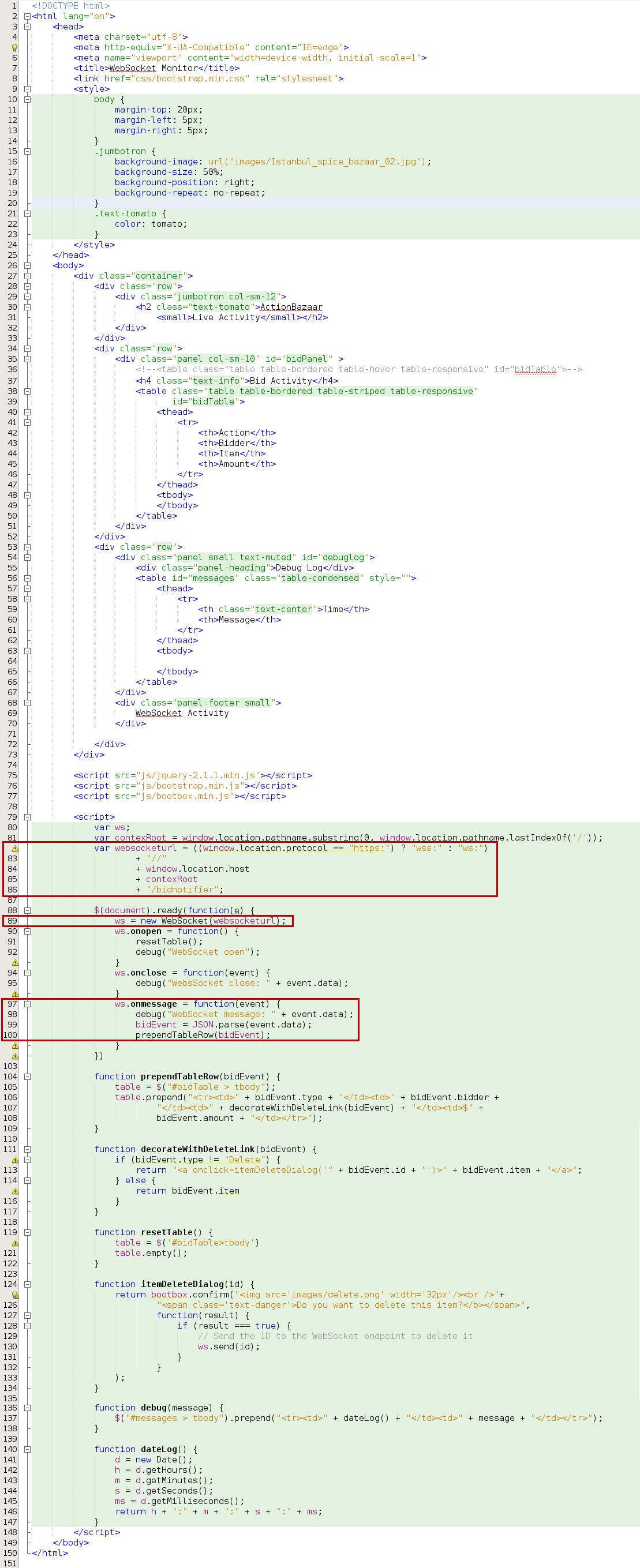Click the 'js/bootbox.min.js' script source
Screen dimensions: 640x1568
pyautogui.click(x=185, y=796)
